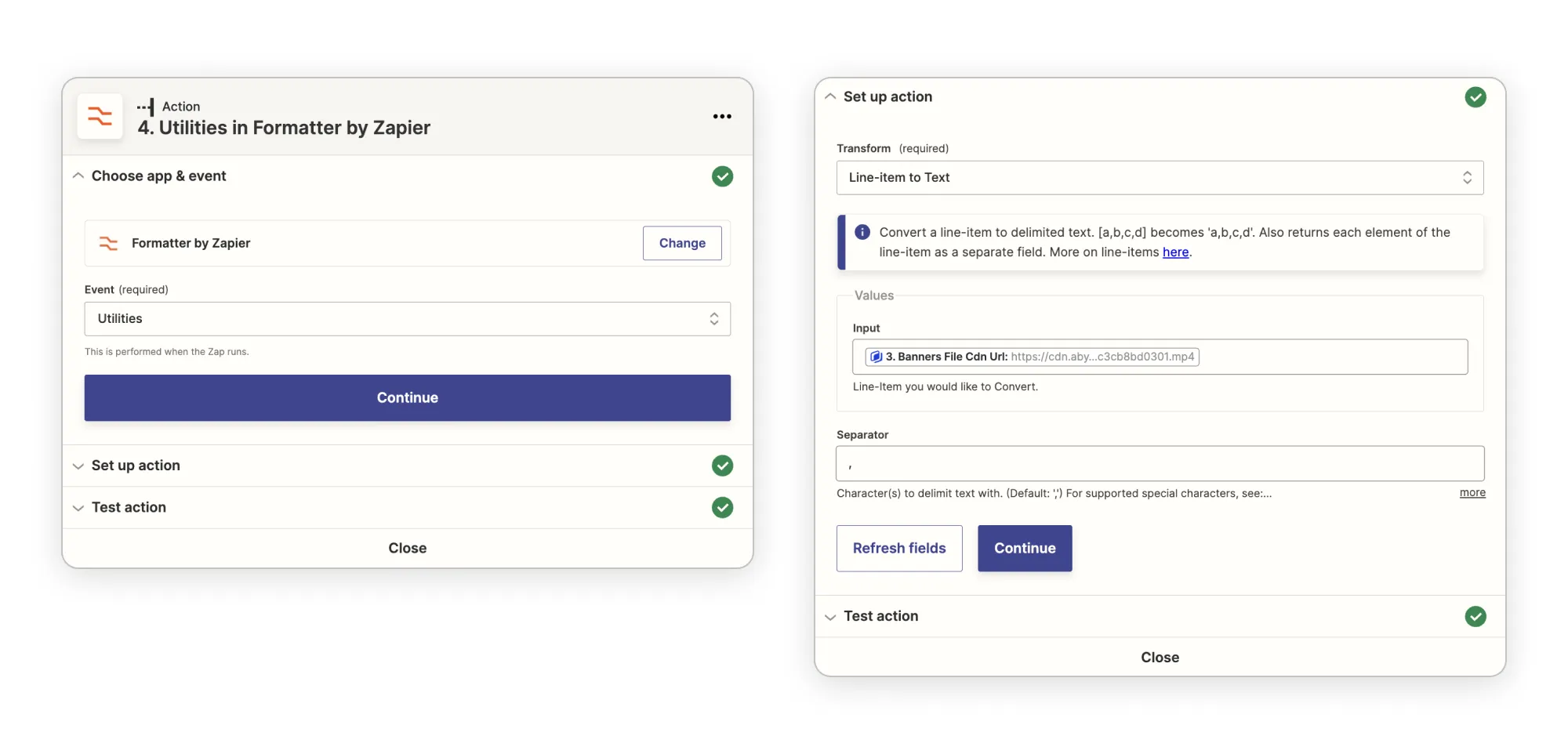Collapse the Choose app & event section
Screen dimensions: 1568x754
point(78,176)
